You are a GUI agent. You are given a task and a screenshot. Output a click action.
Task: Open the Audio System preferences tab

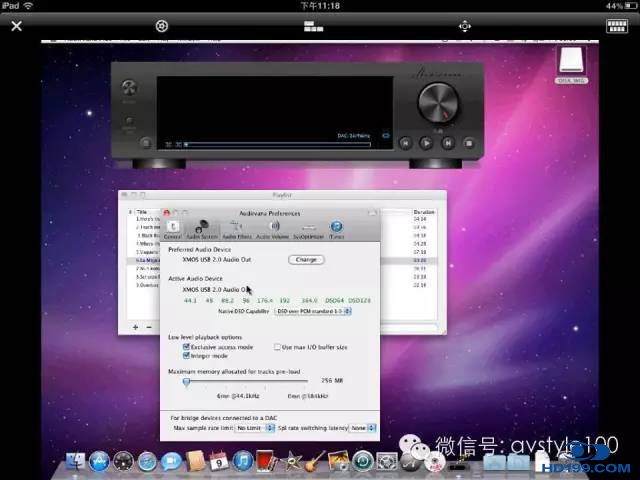tap(202, 230)
